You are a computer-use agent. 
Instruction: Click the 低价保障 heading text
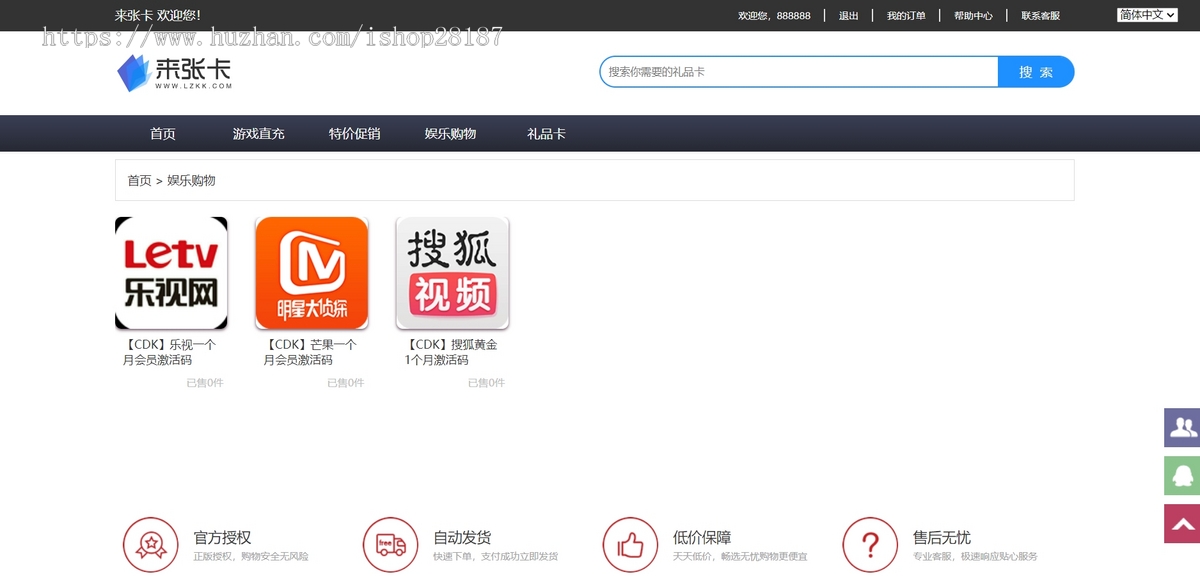(x=702, y=538)
